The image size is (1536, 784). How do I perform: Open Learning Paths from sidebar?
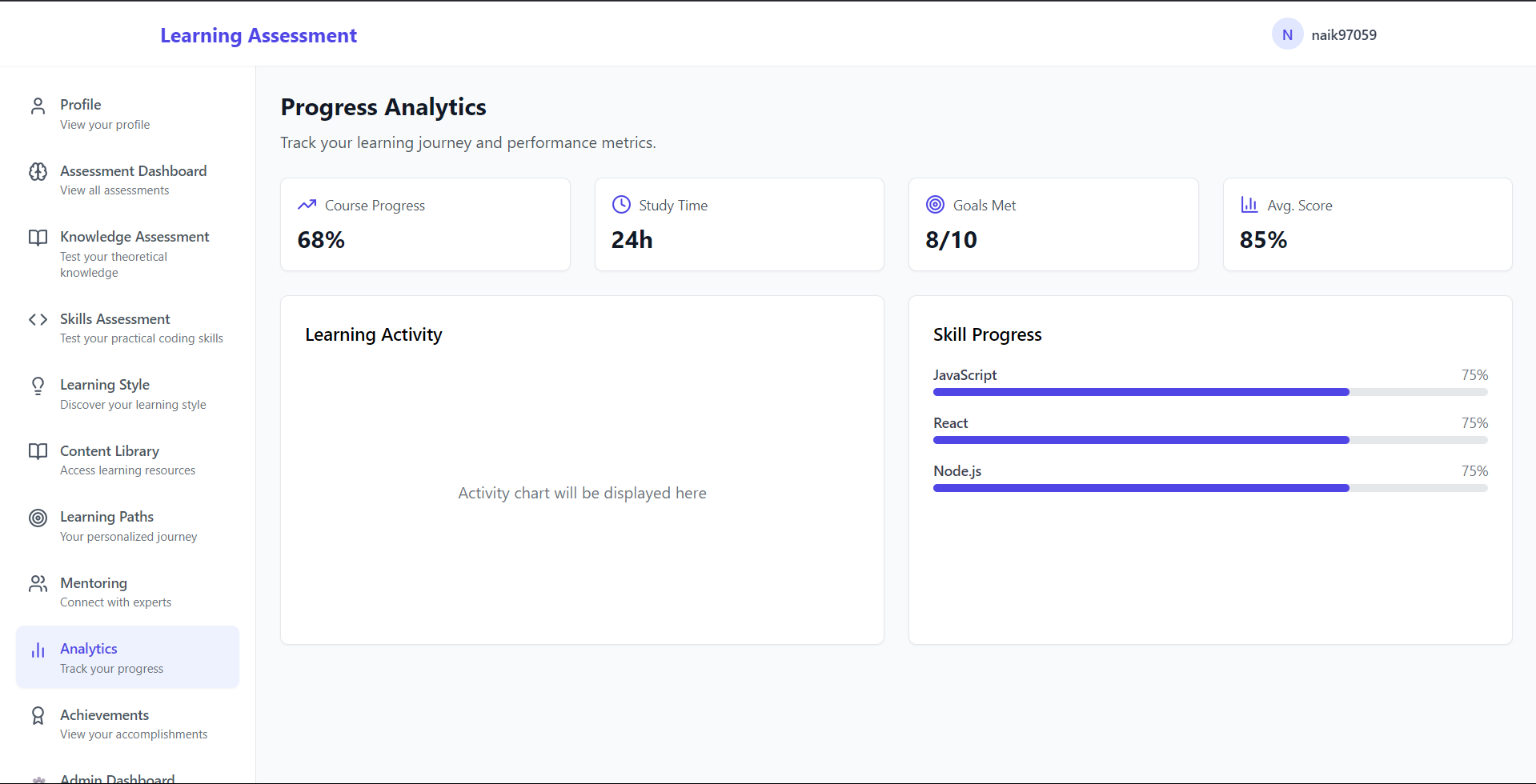[x=127, y=526]
